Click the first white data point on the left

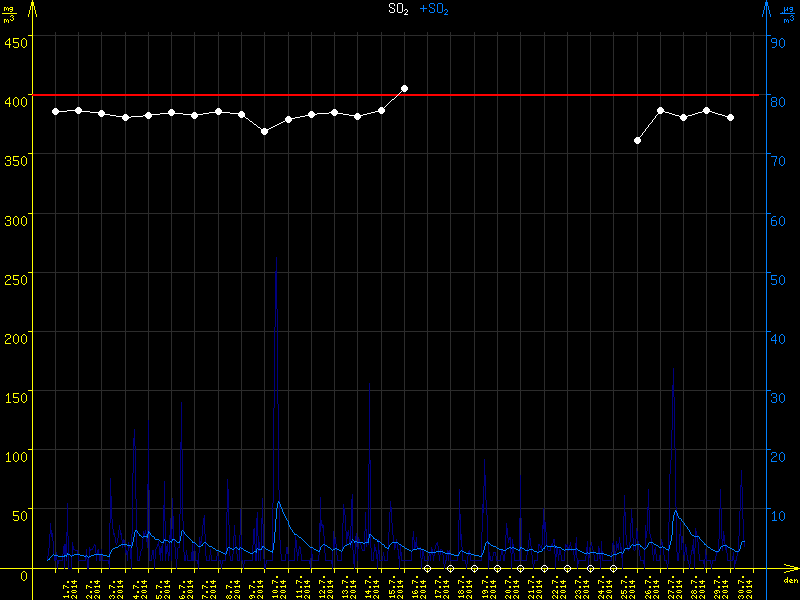tap(55, 111)
